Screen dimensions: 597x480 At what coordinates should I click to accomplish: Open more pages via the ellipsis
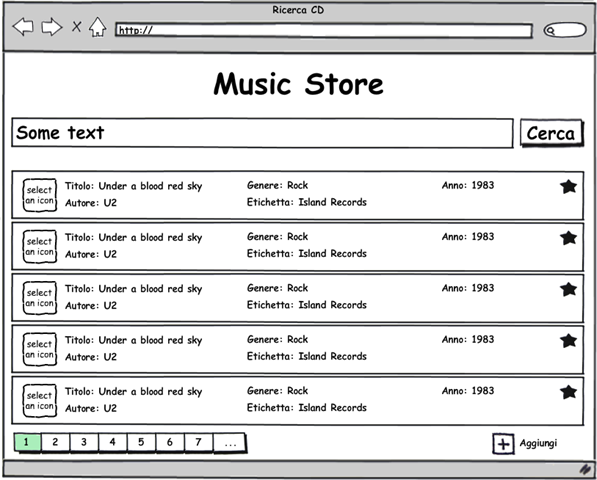pos(230,443)
